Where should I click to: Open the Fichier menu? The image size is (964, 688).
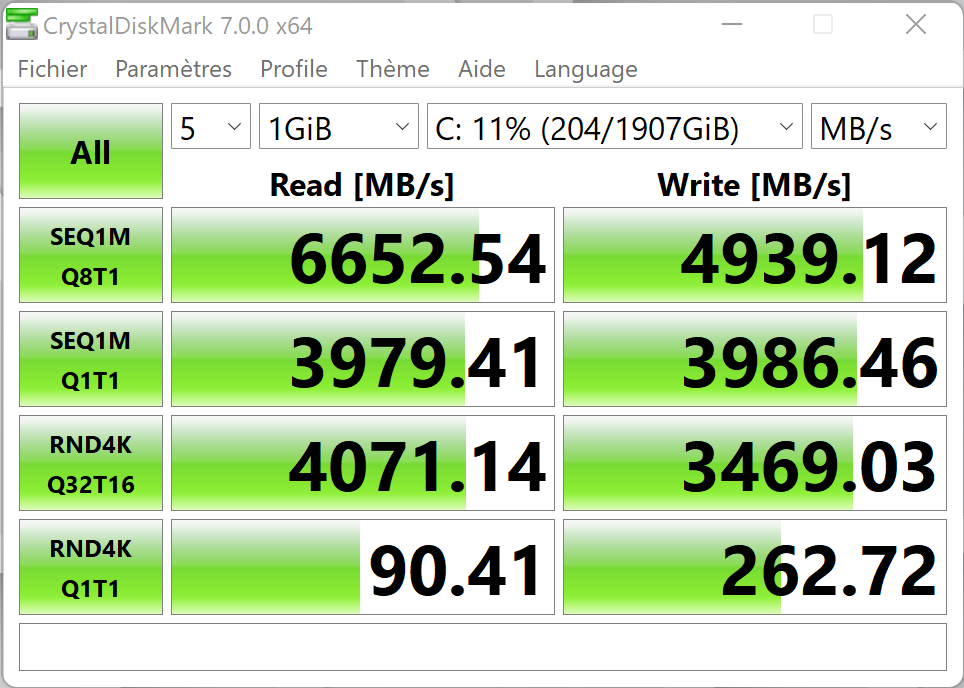52,69
